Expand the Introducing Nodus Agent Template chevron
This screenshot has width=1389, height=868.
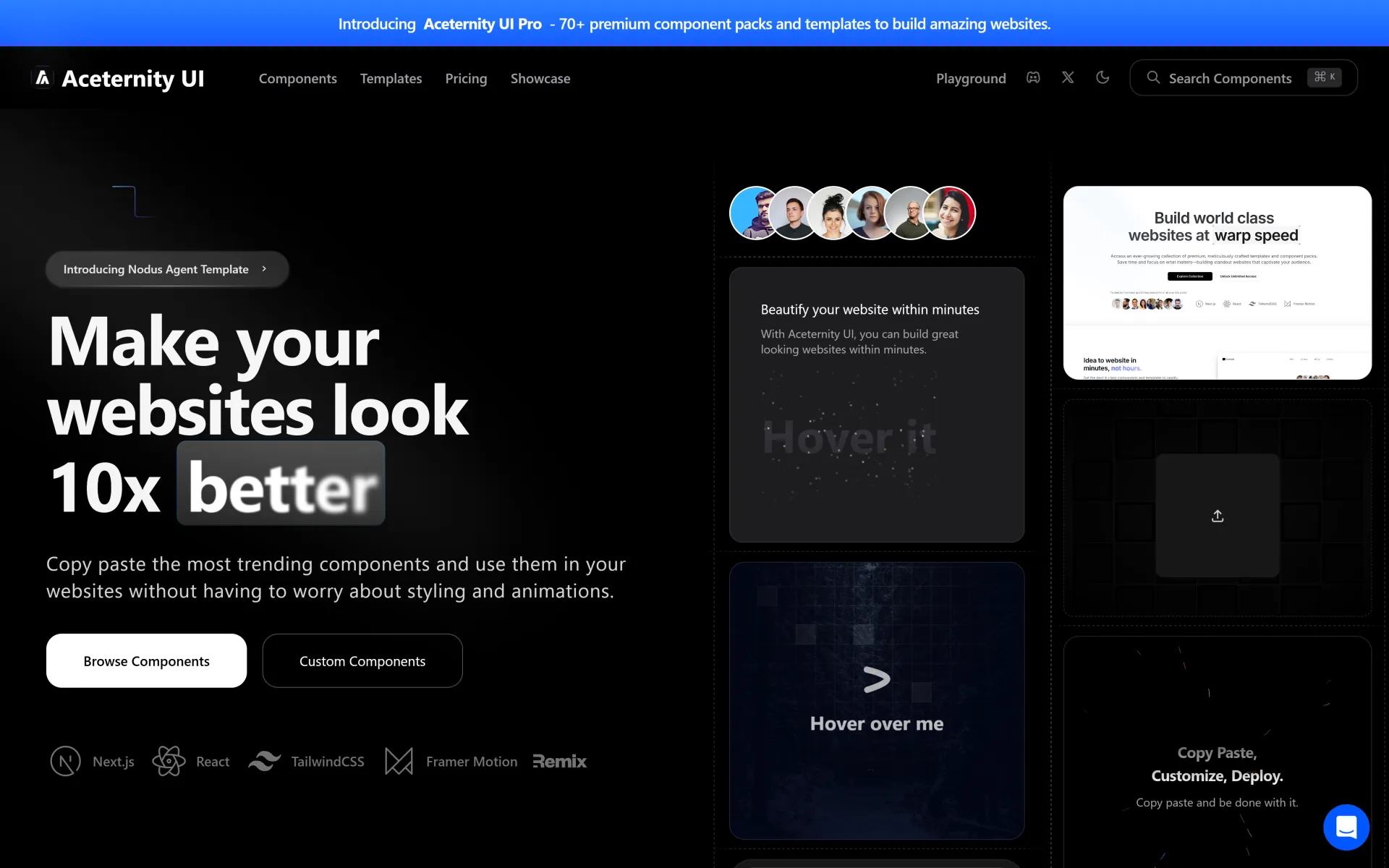pos(265,269)
